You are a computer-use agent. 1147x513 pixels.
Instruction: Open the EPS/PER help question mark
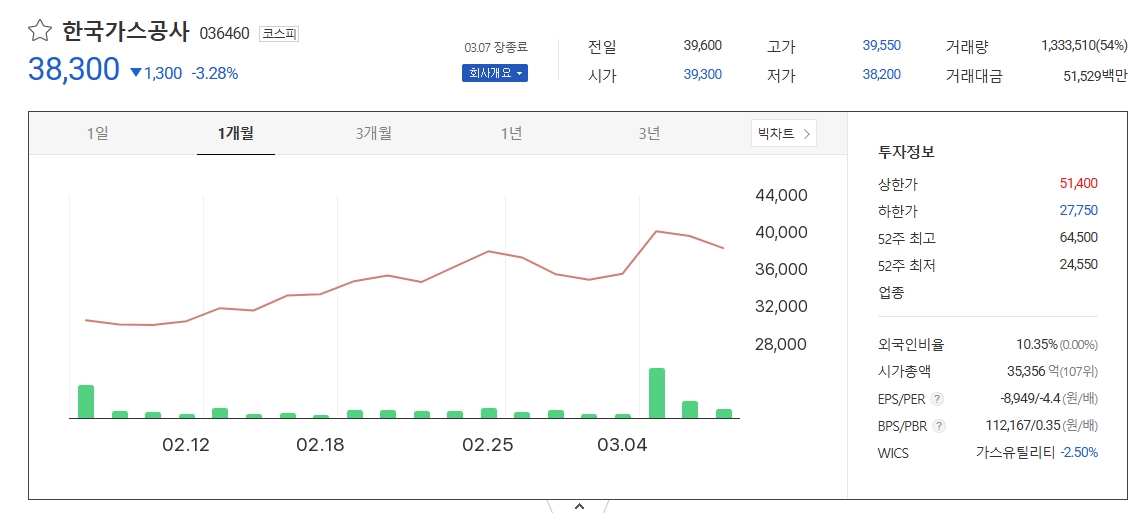coord(938,399)
